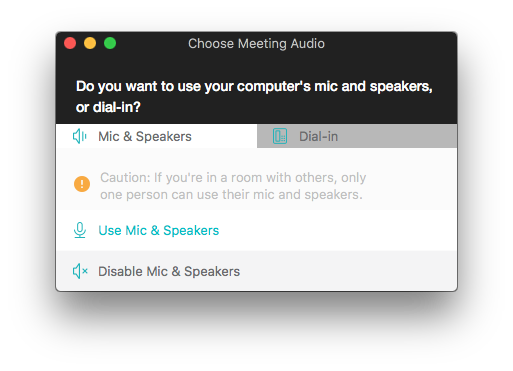The width and height of the screenshot is (513, 371).
Task: Click the question about mic and speakers or dial-in
Action: [x=254, y=97]
